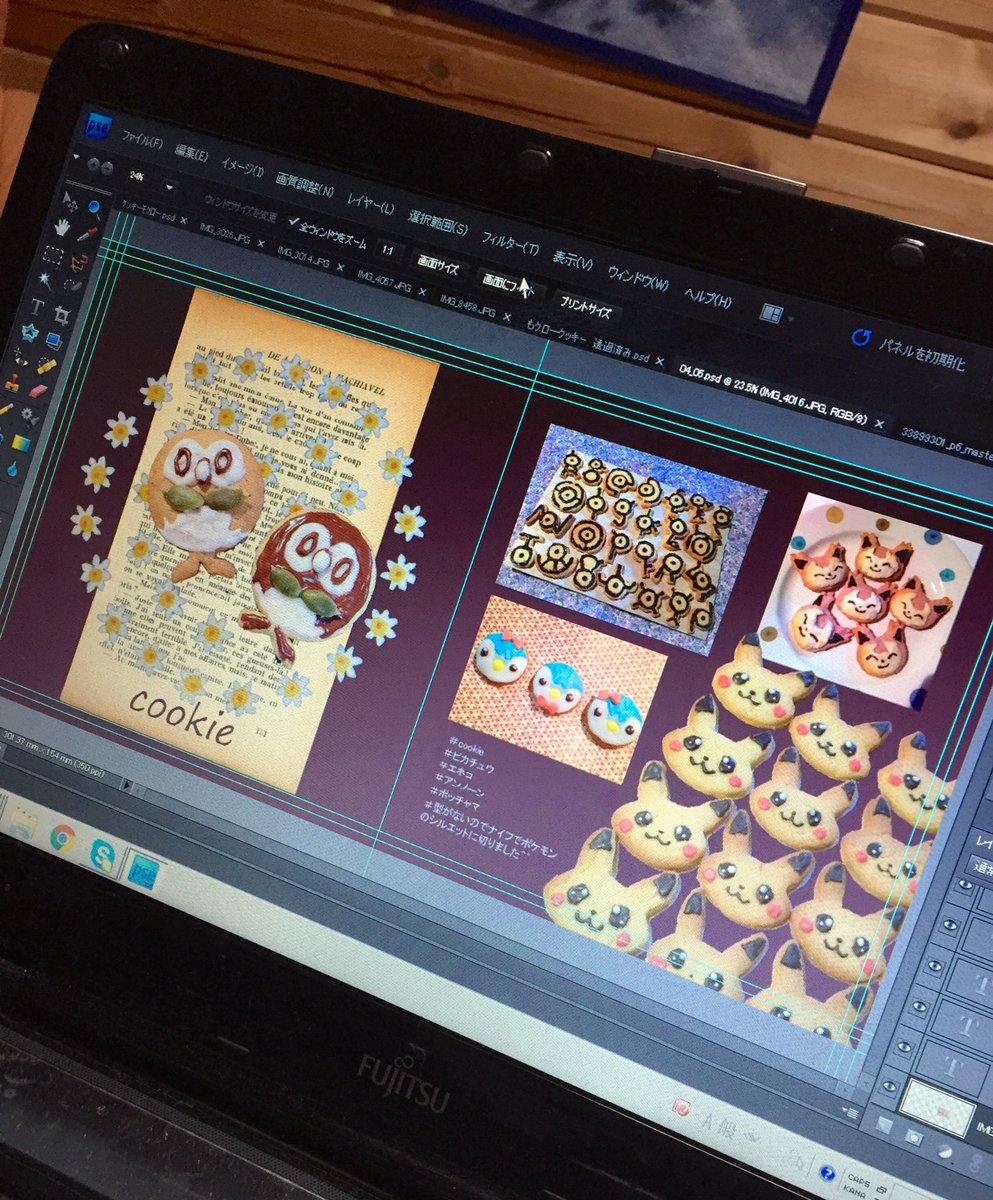The image size is (993, 1200).
Task: Open the zoom percentage dropdown arrow
Action: pyautogui.click(x=170, y=187)
